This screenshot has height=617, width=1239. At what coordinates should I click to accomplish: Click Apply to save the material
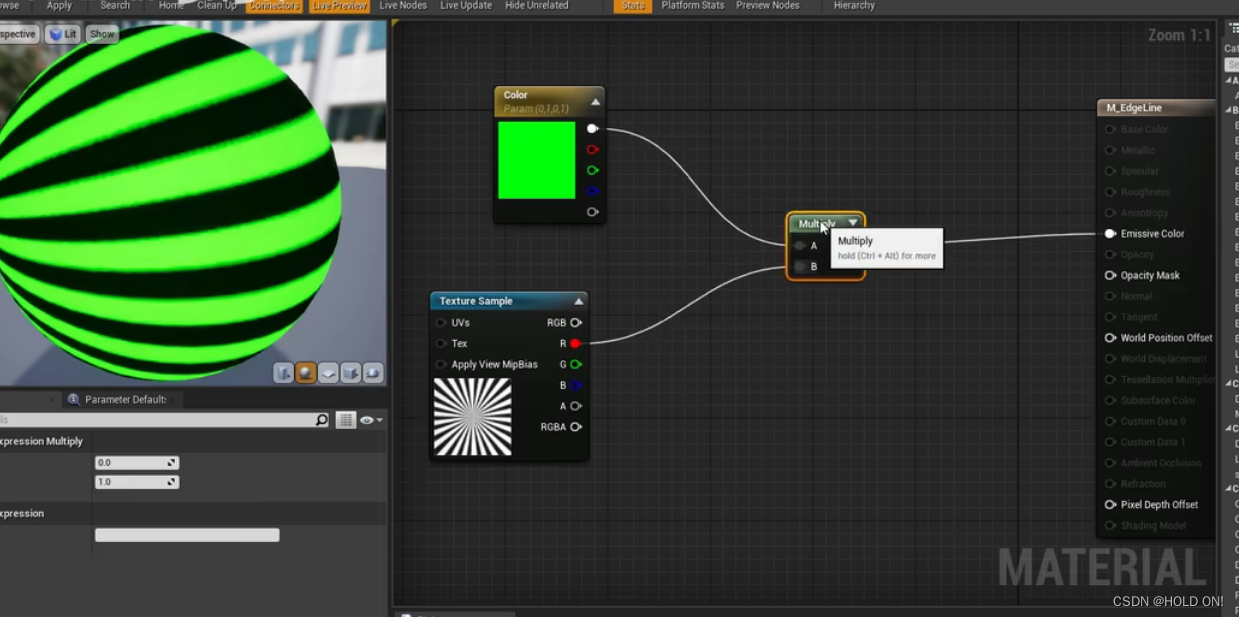tap(58, 5)
